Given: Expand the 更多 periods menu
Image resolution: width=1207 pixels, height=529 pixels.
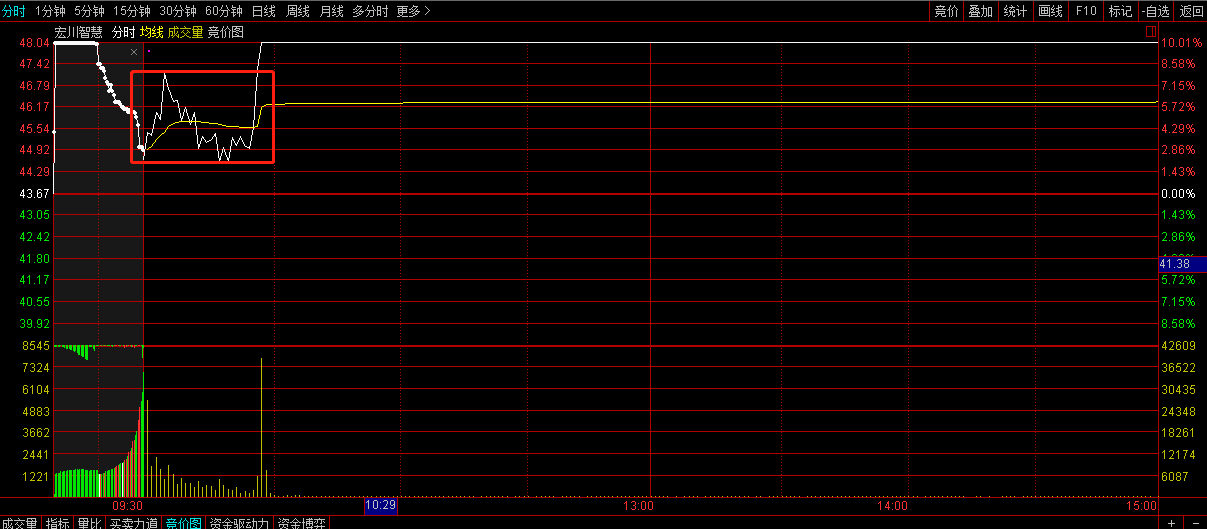Looking at the screenshot, I should coord(413,11).
